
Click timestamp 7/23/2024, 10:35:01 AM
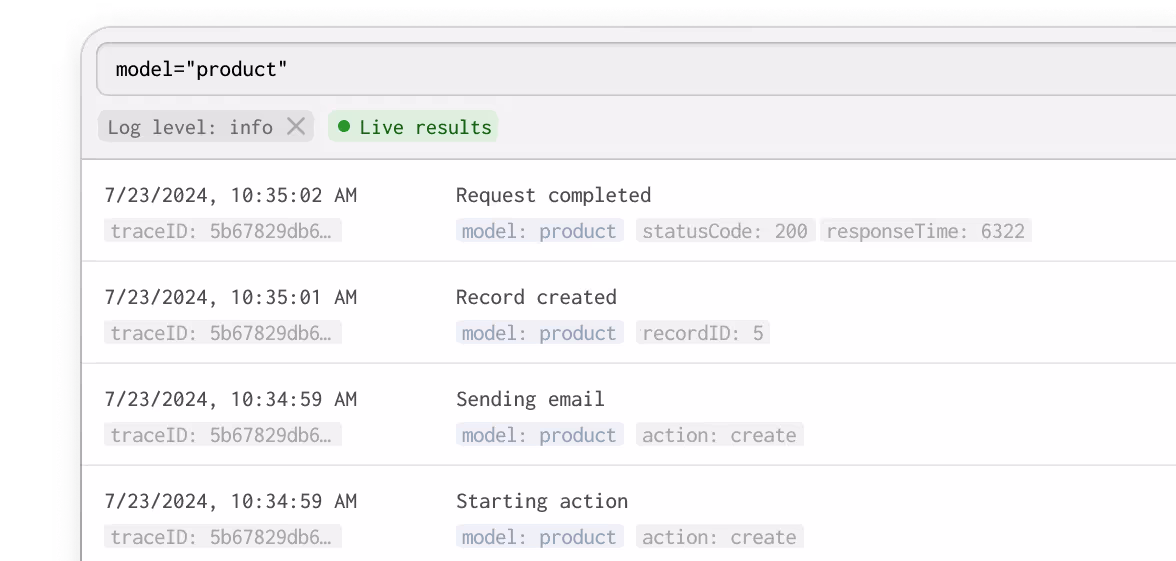[231, 298]
